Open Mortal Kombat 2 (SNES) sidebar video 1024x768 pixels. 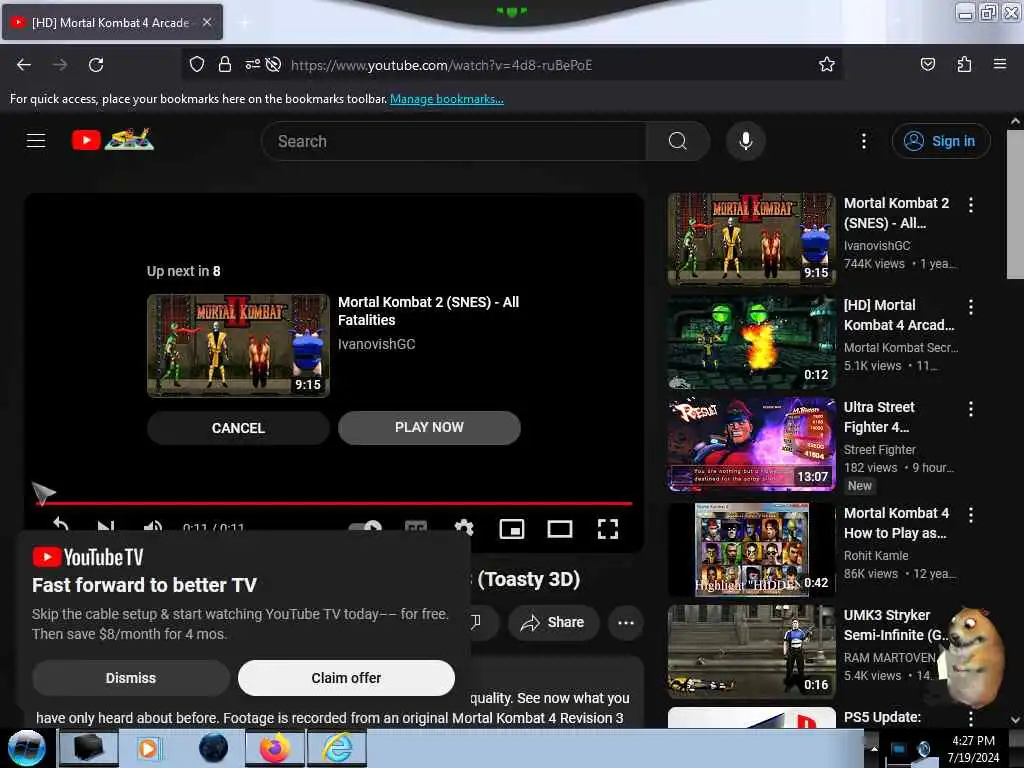click(x=752, y=239)
